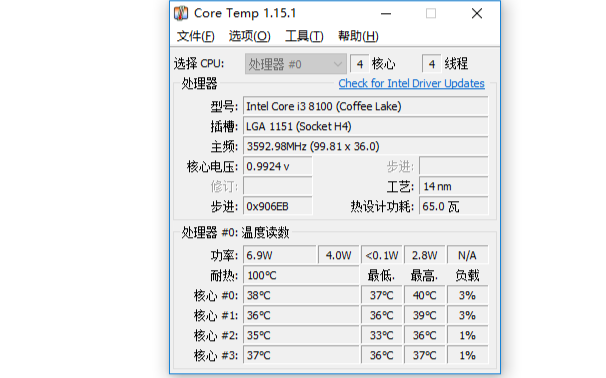The height and width of the screenshot is (378, 606).
Task: Select the 65.0 瓦 TDP field
Action: tap(454, 207)
